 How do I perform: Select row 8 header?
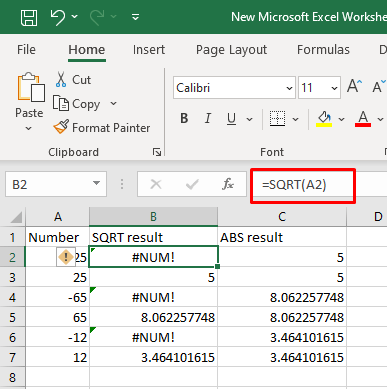tap(12, 377)
